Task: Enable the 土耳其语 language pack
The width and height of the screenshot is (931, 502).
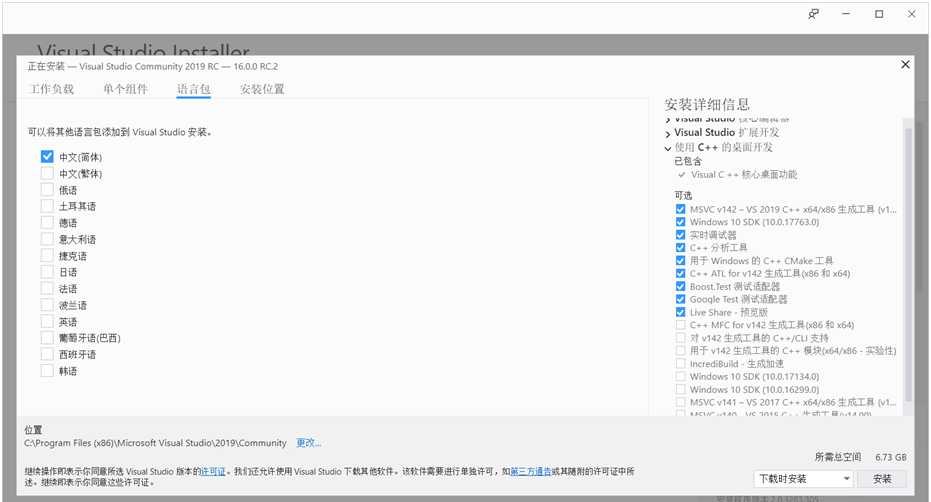Action: (x=47, y=206)
